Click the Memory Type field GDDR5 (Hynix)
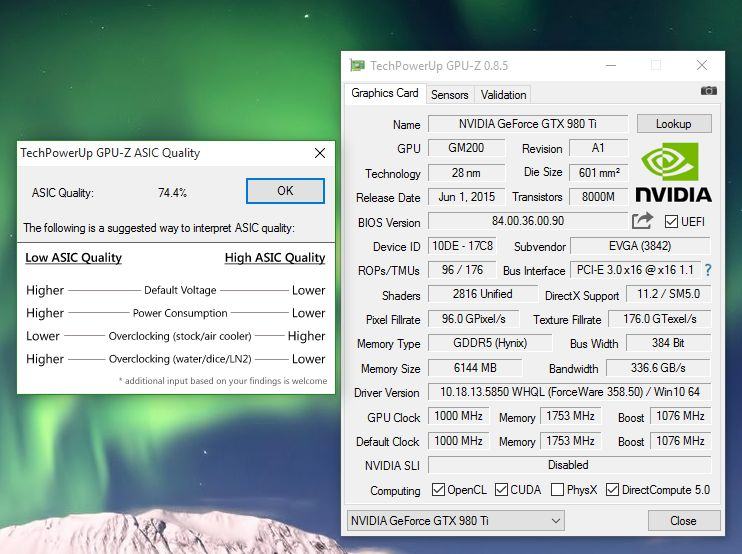The image size is (742, 554). coord(490,343)
